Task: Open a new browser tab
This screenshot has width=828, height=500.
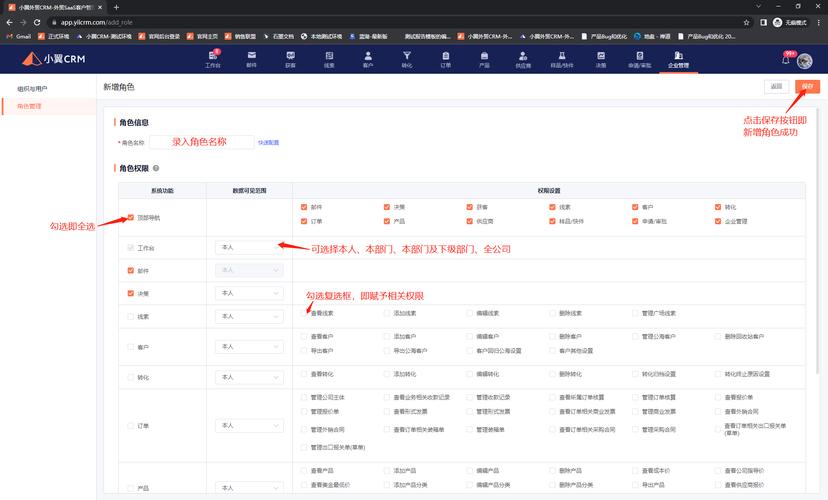Action: pos(116,7)
